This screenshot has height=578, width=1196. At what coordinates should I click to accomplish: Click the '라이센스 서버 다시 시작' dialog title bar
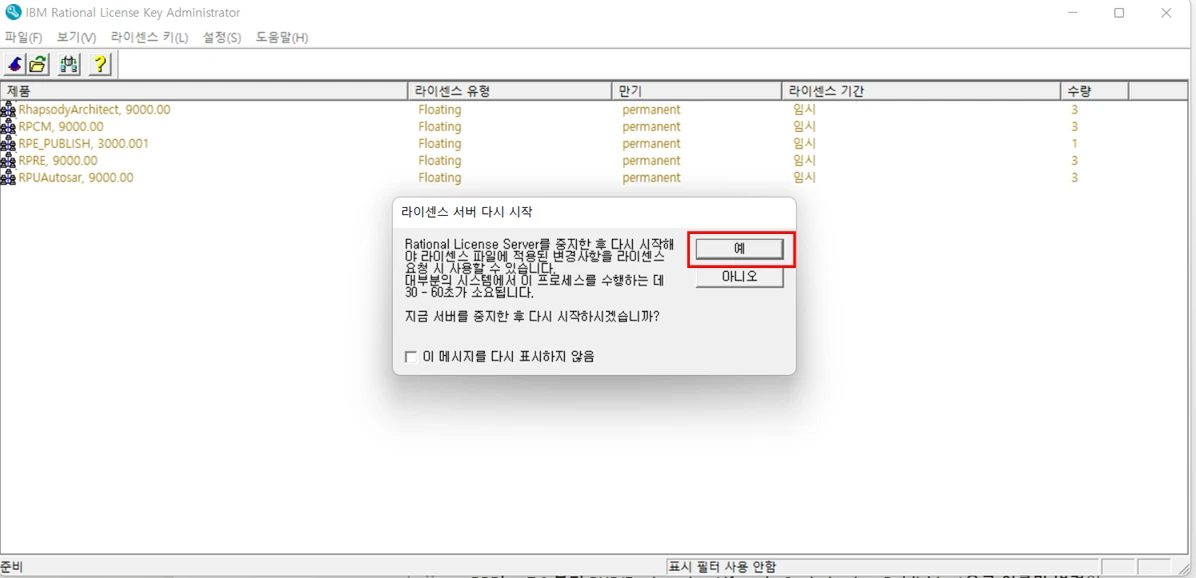pos(594,212)
